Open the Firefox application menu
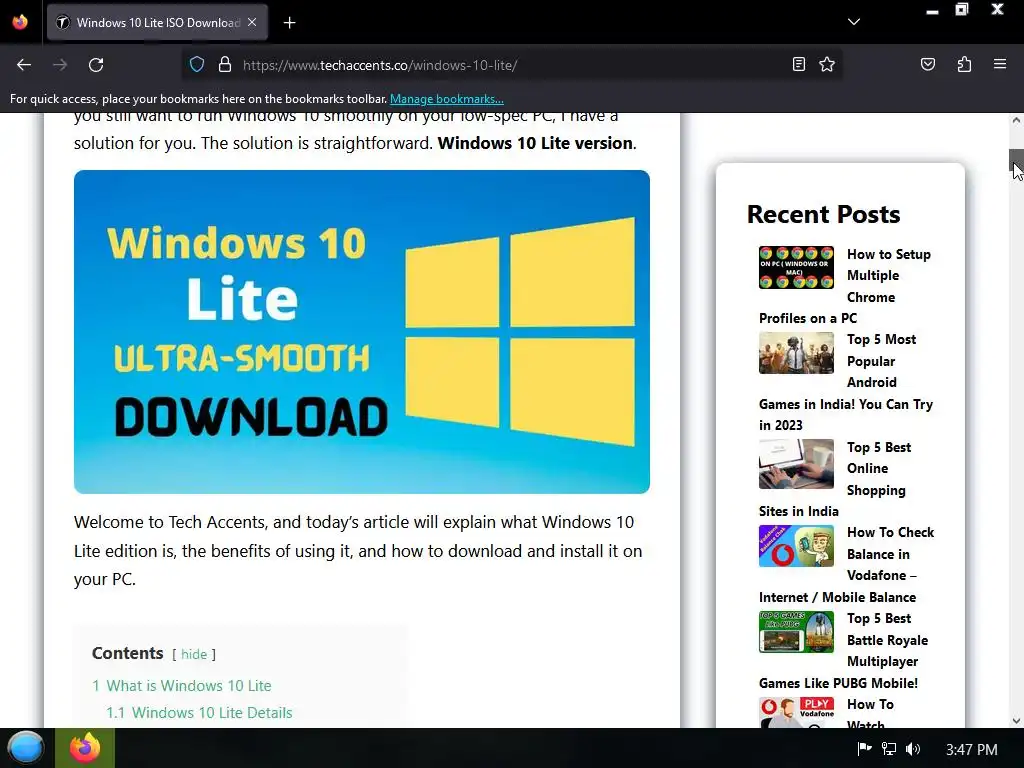This screenshot has width=1024, height=768. tap(1000, 64)
